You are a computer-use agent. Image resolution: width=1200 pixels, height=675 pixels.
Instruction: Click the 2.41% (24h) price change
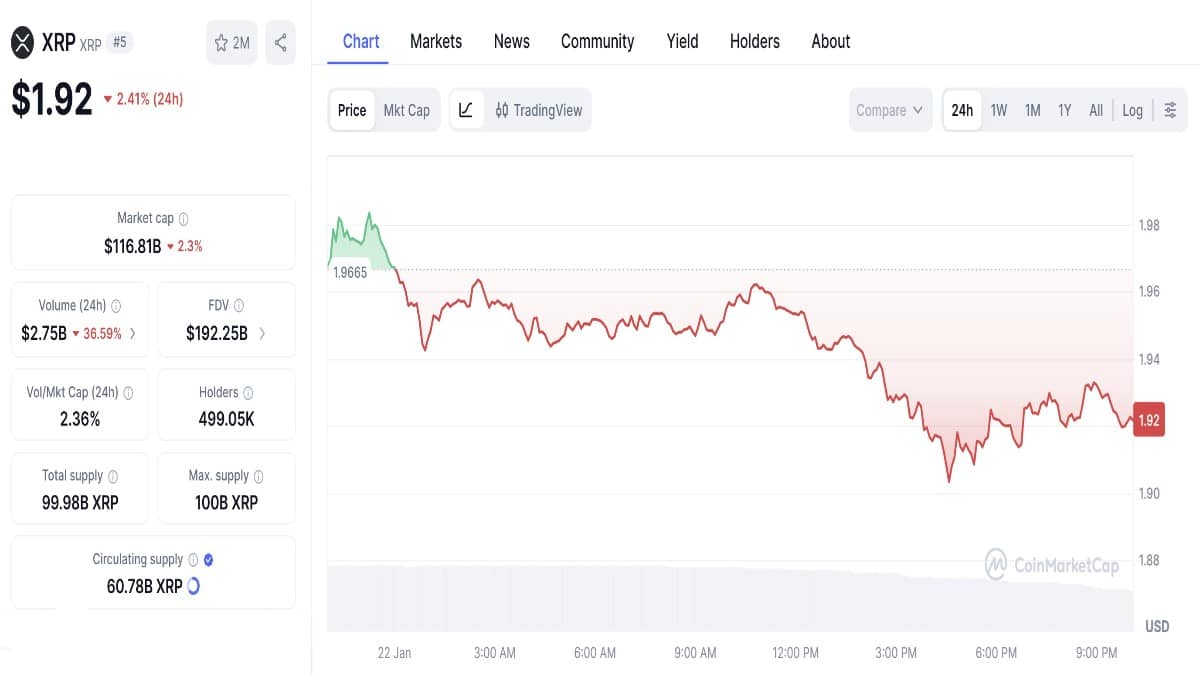143,99
